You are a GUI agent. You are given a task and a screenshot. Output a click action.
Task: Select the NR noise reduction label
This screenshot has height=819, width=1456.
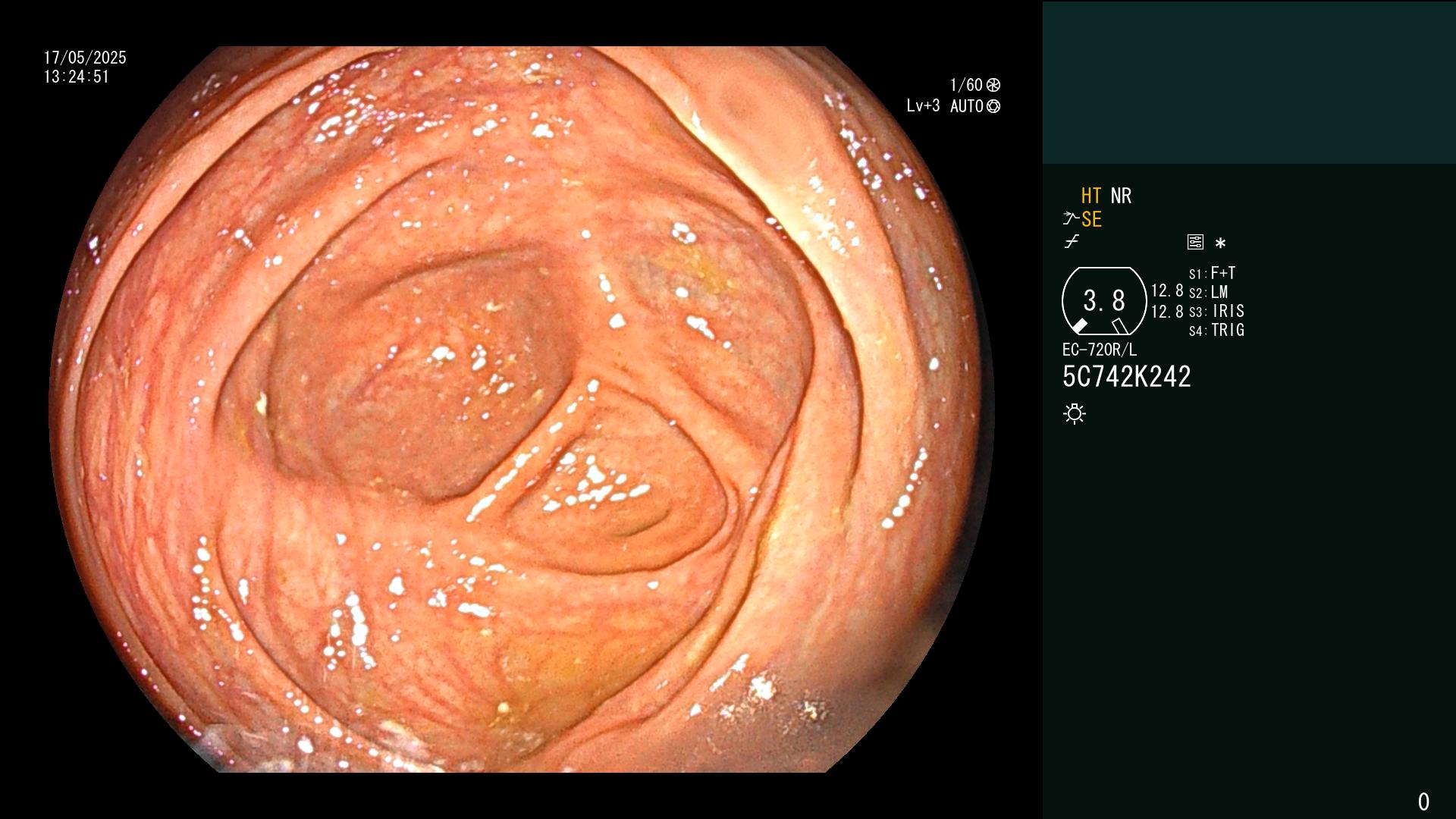tap(1121, 196)
